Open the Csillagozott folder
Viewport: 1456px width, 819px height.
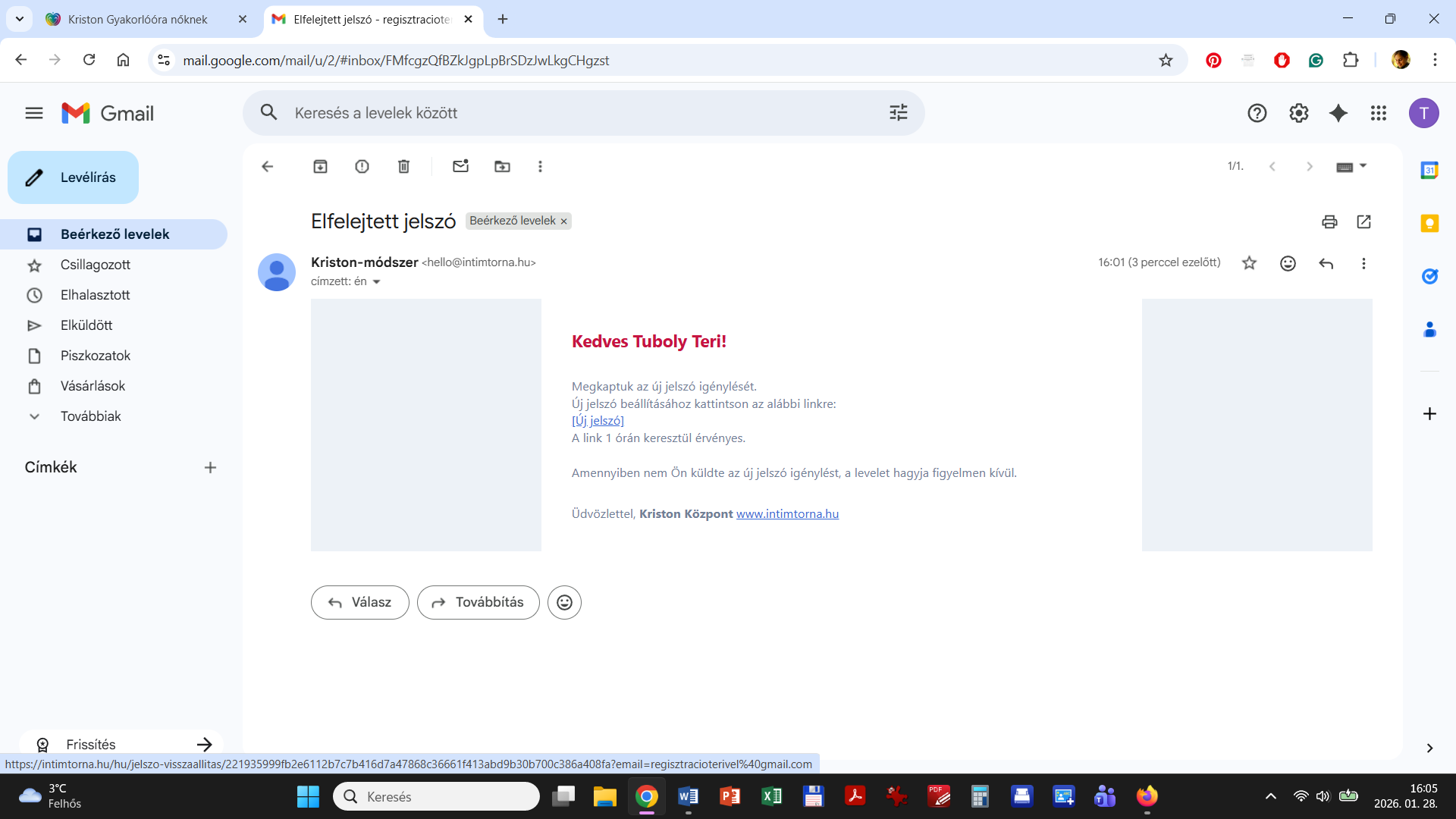point(96,265)
